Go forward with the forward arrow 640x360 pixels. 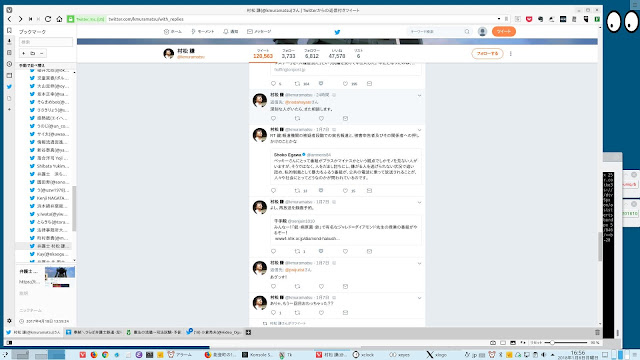[x=20, y=19]
